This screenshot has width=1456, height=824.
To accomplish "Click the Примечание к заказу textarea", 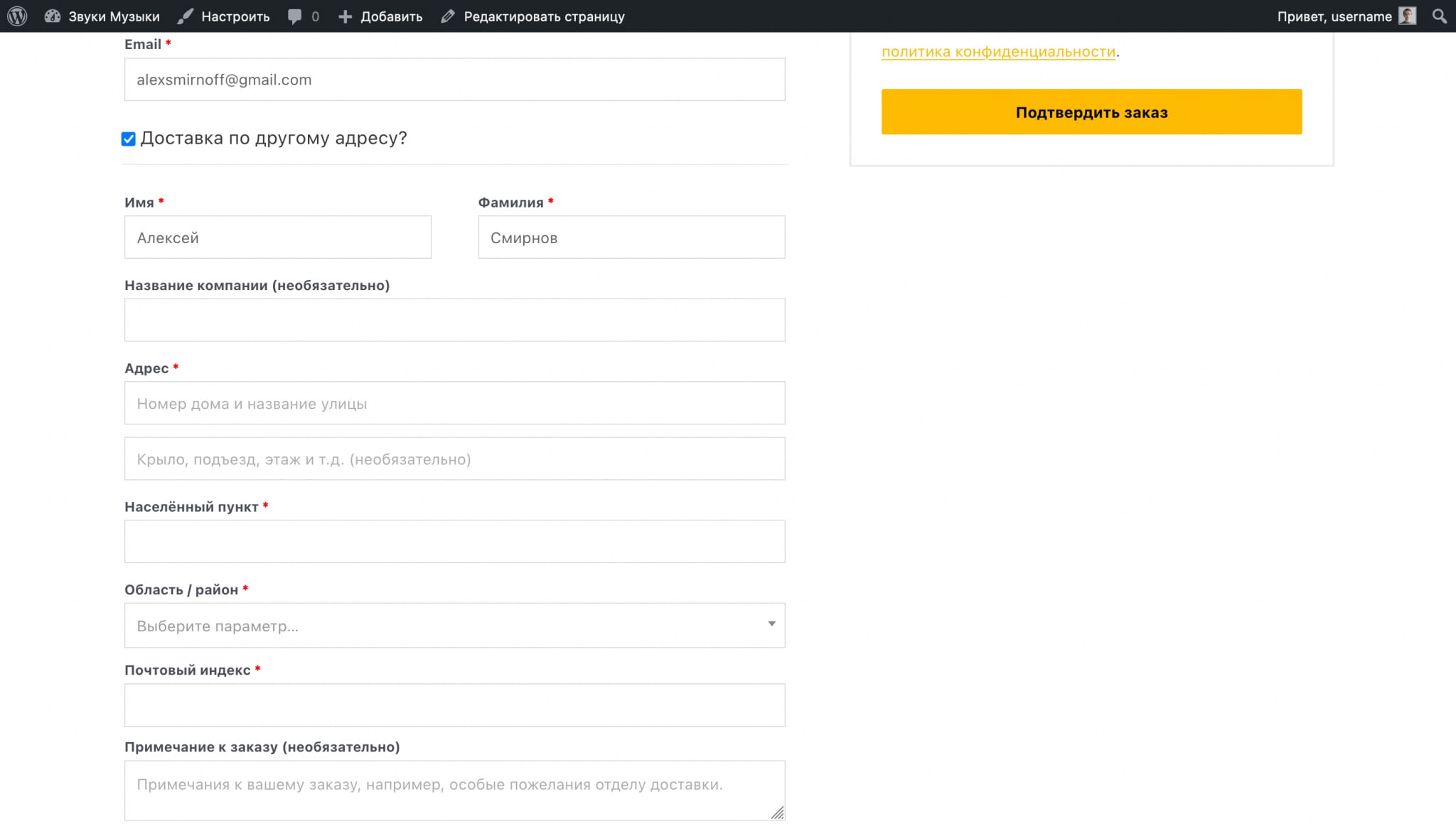I will click(455, 791).
